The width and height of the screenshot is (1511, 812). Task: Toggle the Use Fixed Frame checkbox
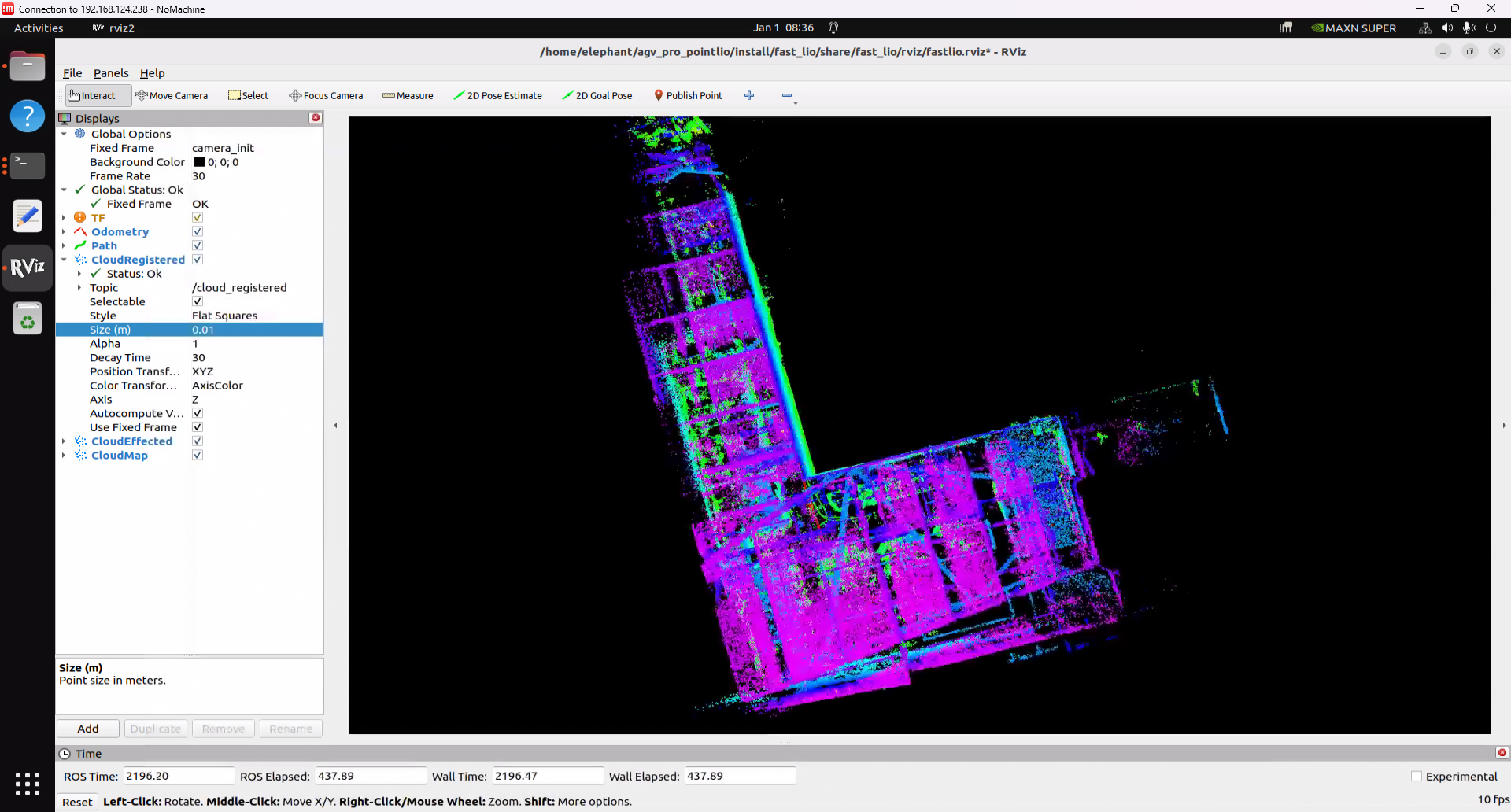(x=198, y=427)
